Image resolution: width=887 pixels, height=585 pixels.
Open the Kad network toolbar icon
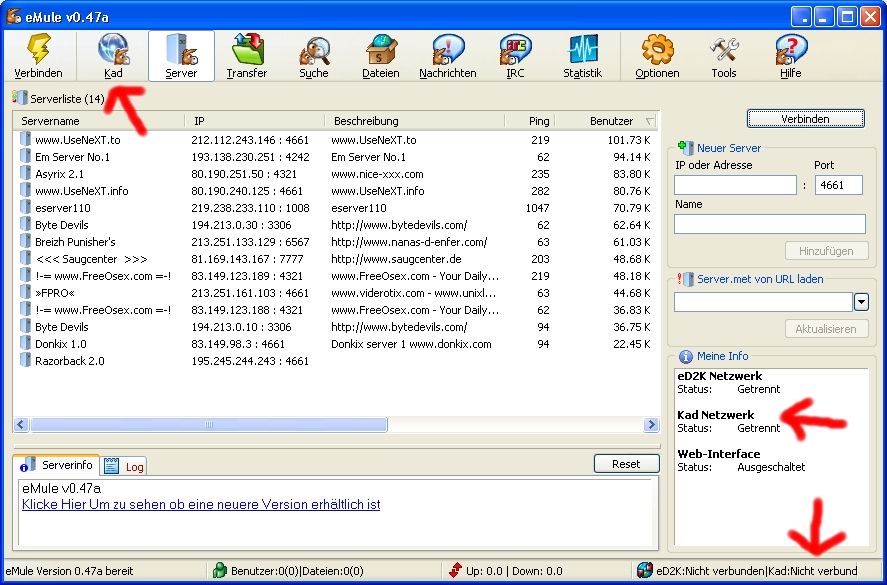click(x=113, y=49)
